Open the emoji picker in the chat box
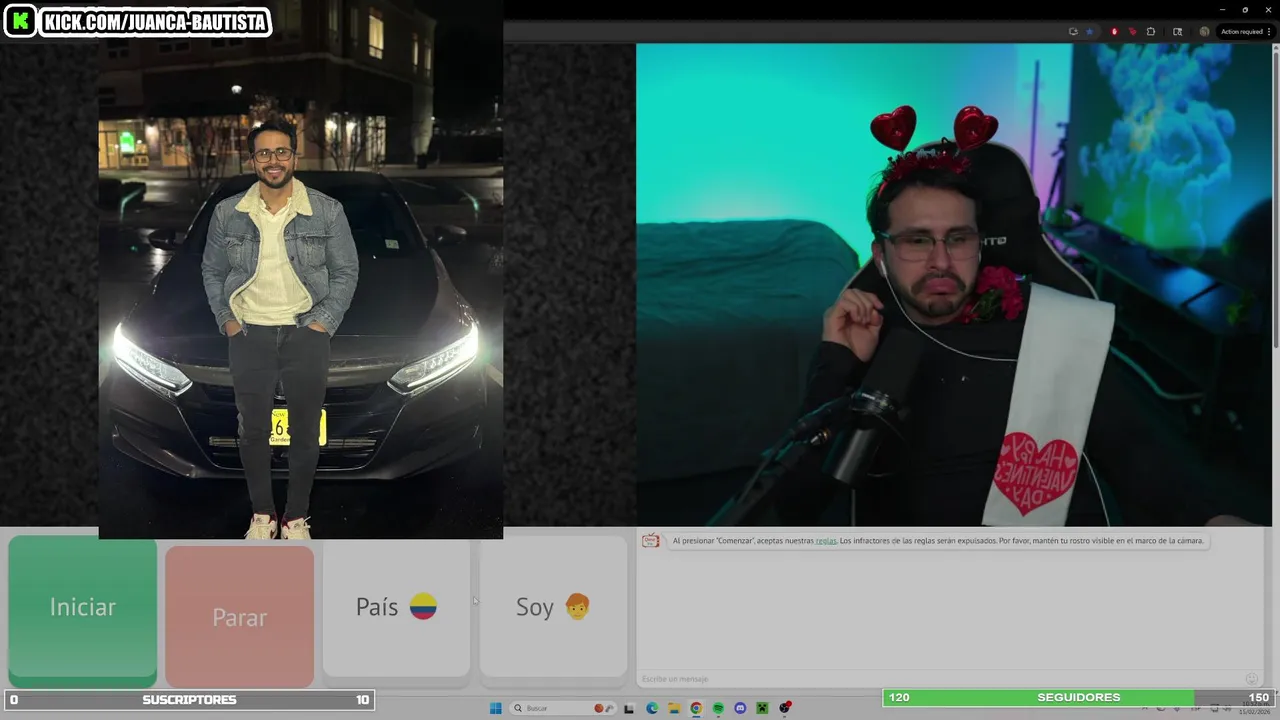Image resolution: width=1280 pixels, height=720 pixels. click(x=1251, y=679)
